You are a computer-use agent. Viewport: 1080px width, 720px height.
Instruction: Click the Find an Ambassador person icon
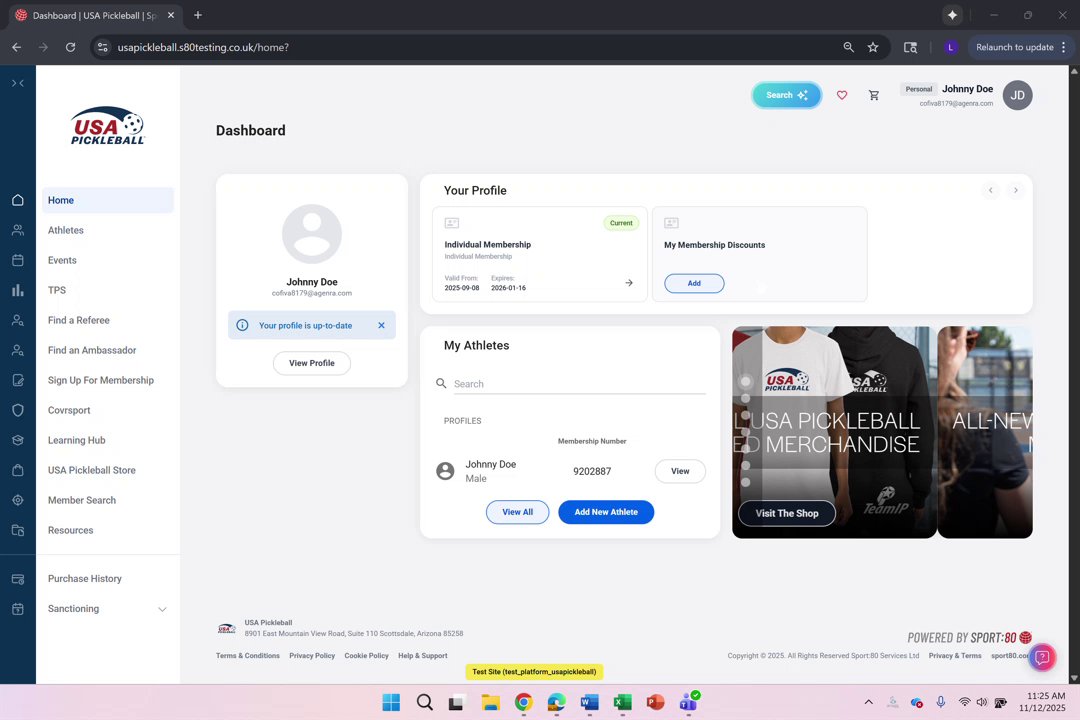point(18,350)
